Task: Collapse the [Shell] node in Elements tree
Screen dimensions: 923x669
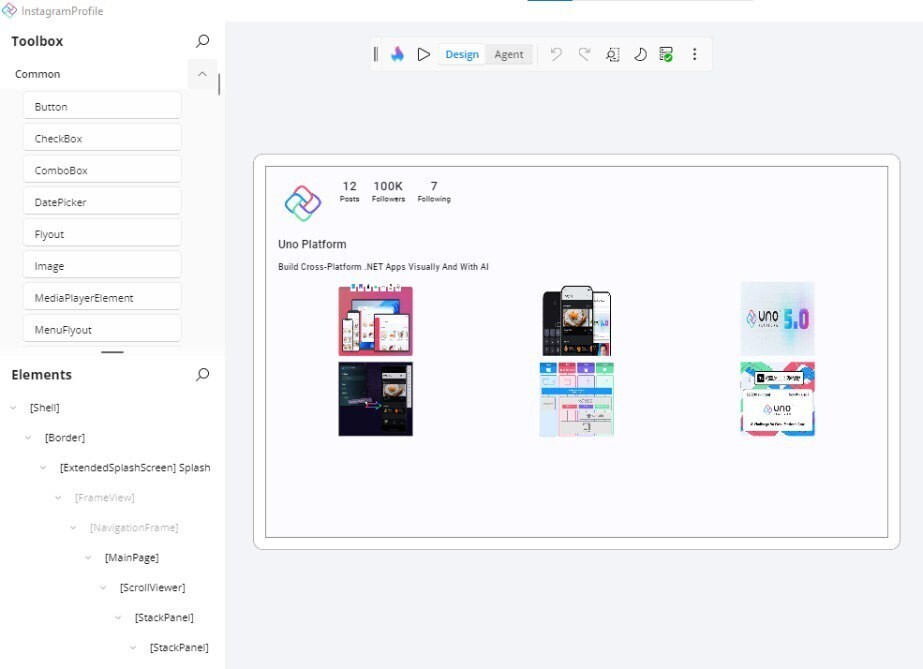Action: pyautogui.click(x=10, y=407)
